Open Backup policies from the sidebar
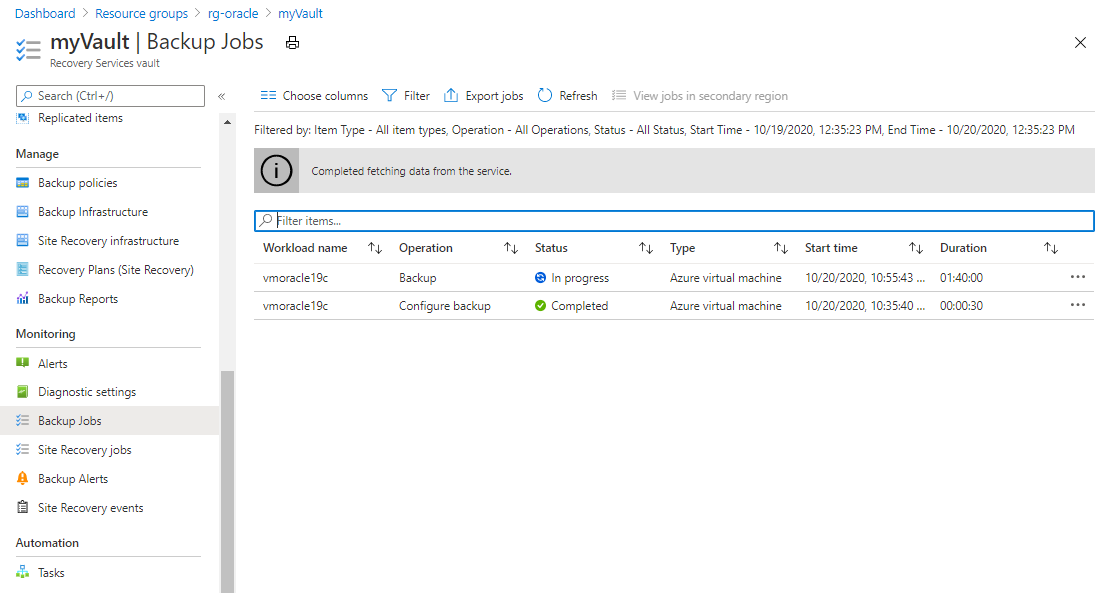The height and width of the screenshot is (593, 1103). pos(77,183)
